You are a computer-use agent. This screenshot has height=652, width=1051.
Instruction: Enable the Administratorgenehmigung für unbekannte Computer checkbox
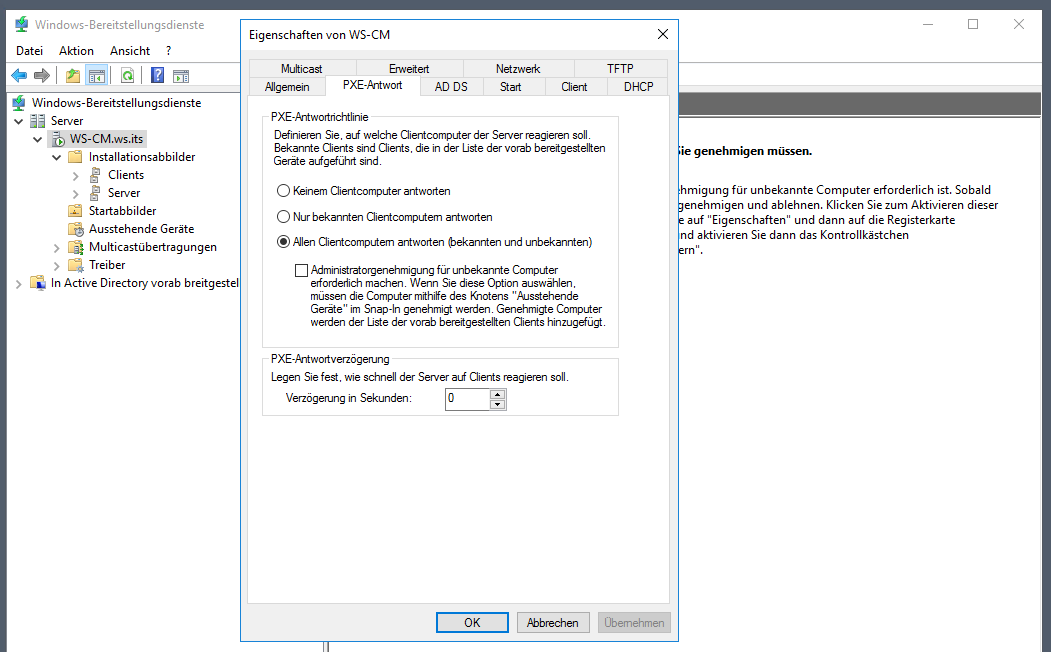(302, 270)
